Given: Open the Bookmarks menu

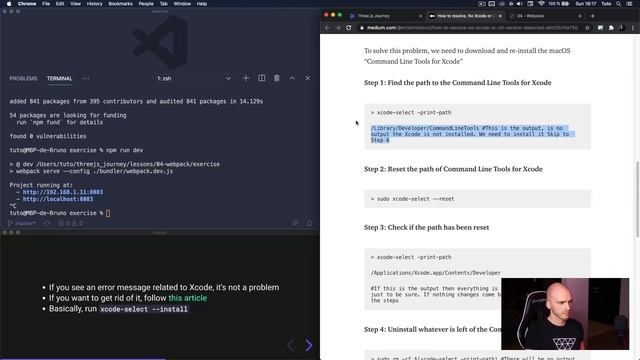Looking at the screenshot, I should 120,4.
